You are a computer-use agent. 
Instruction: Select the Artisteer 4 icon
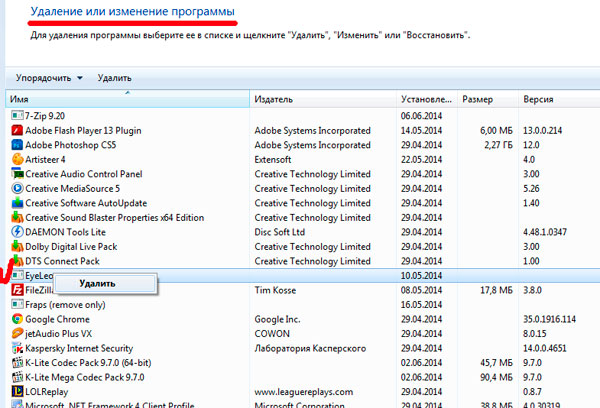pos(17,159)
